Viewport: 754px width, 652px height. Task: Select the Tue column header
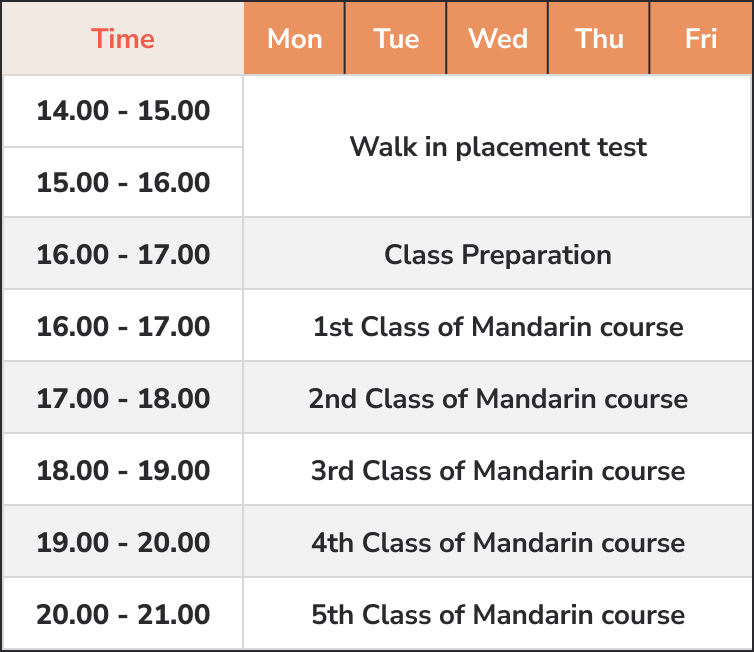click(396, 38)
